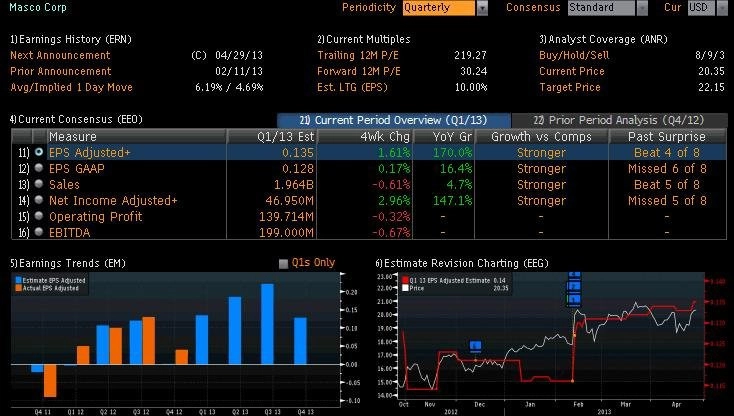Click the orange negative bar for Q4 11
The image size is (734, 416).
click(x=50, y=380)
